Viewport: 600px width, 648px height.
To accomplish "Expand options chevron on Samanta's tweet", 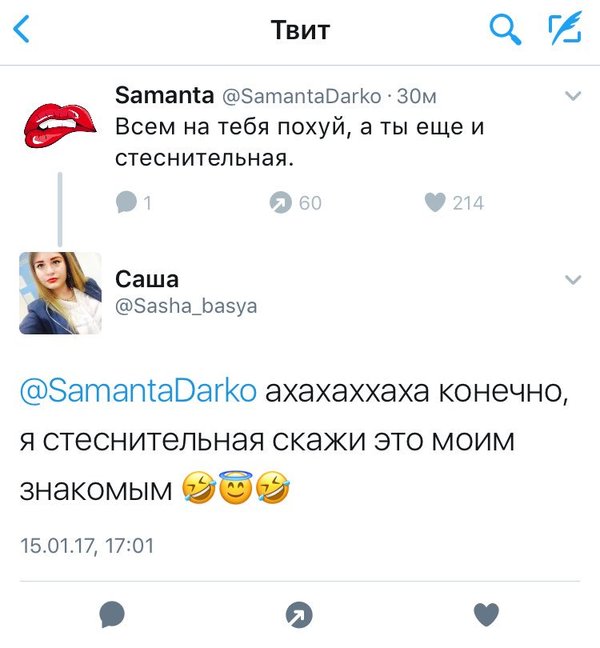I will click(x=573, y=96).
